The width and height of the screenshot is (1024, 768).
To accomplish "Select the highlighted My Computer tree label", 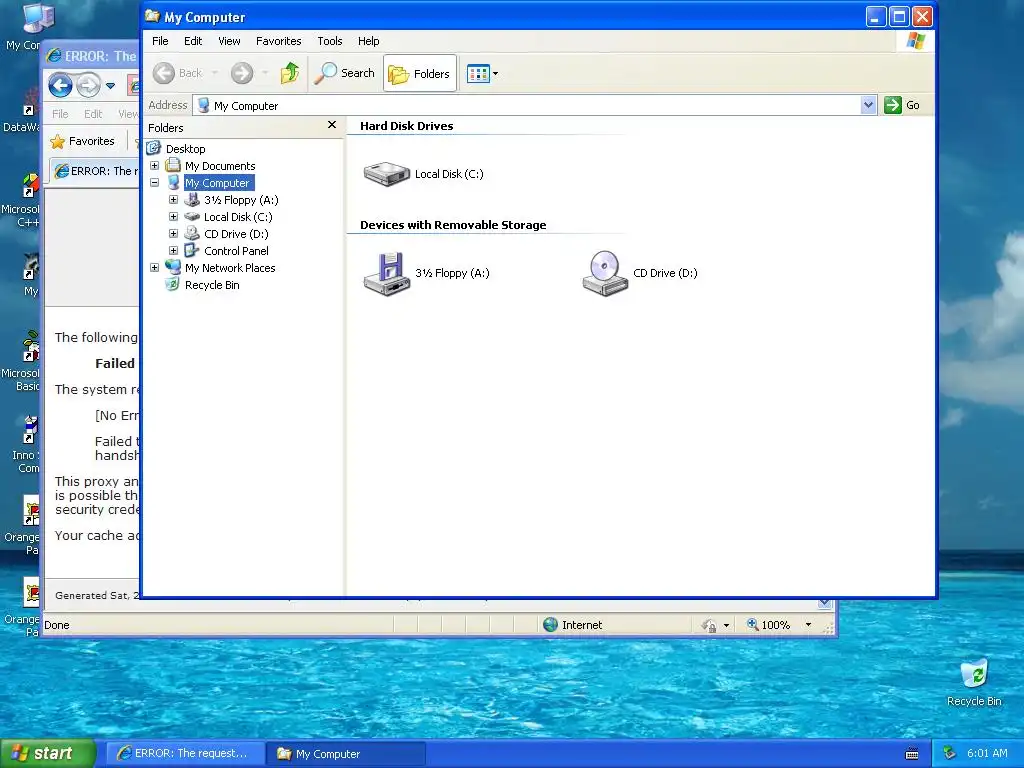I will point(217,183).
